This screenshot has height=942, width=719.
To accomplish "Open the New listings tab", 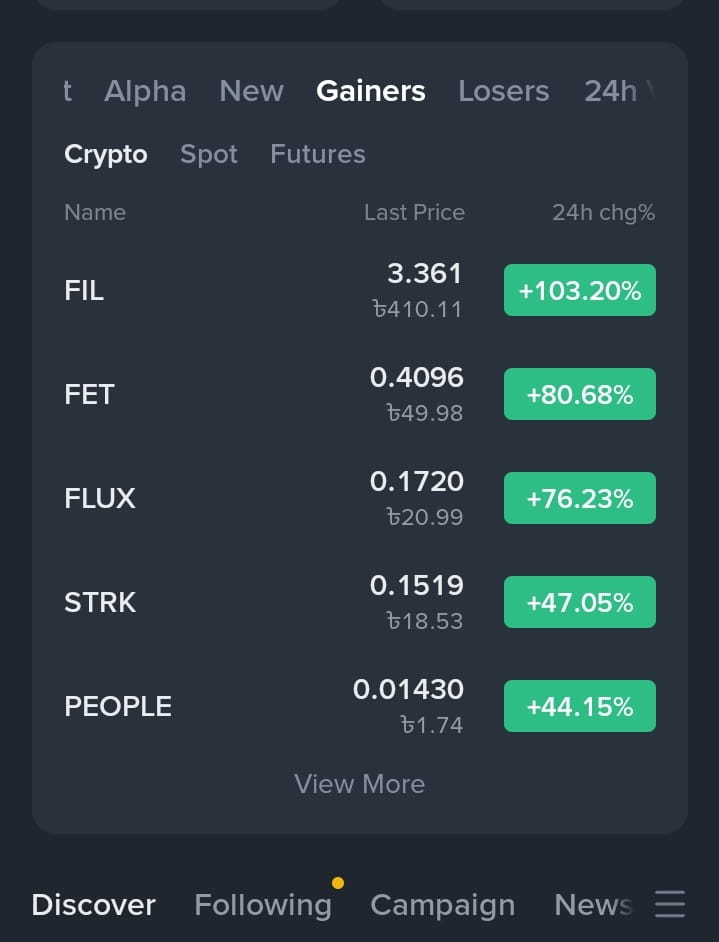I will (251, 91).
